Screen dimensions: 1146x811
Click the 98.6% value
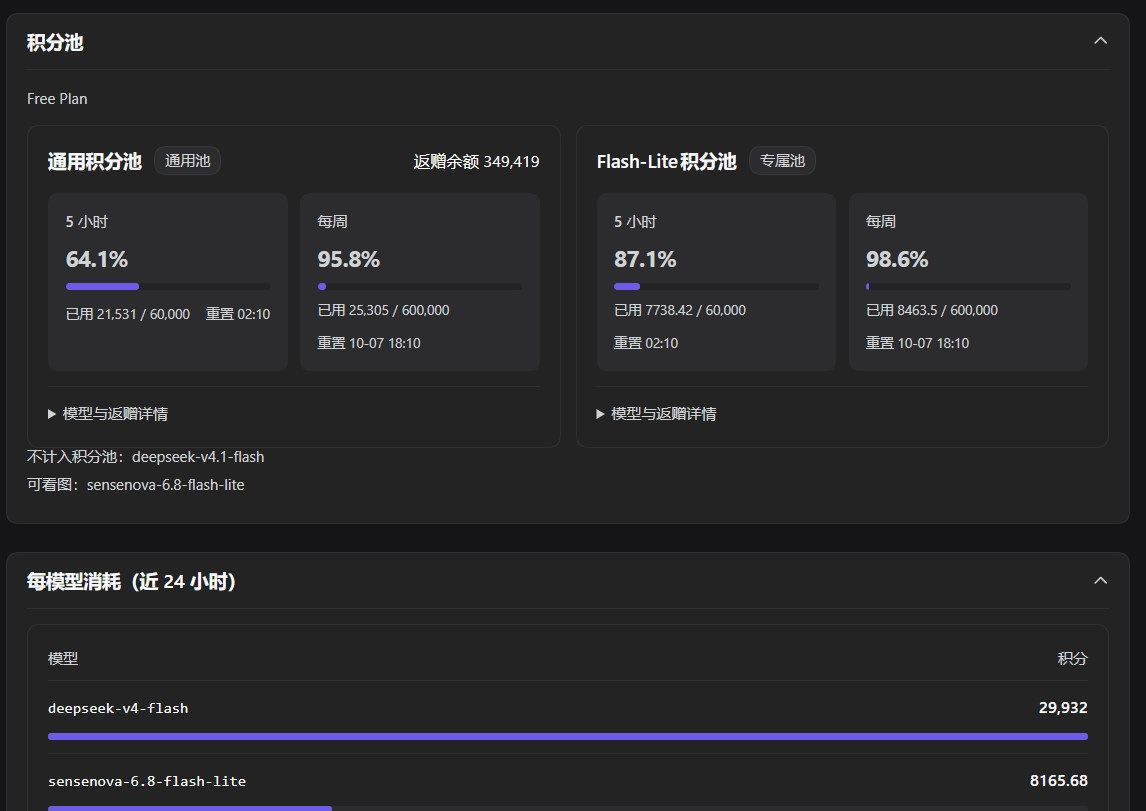[x=897, y=259]
